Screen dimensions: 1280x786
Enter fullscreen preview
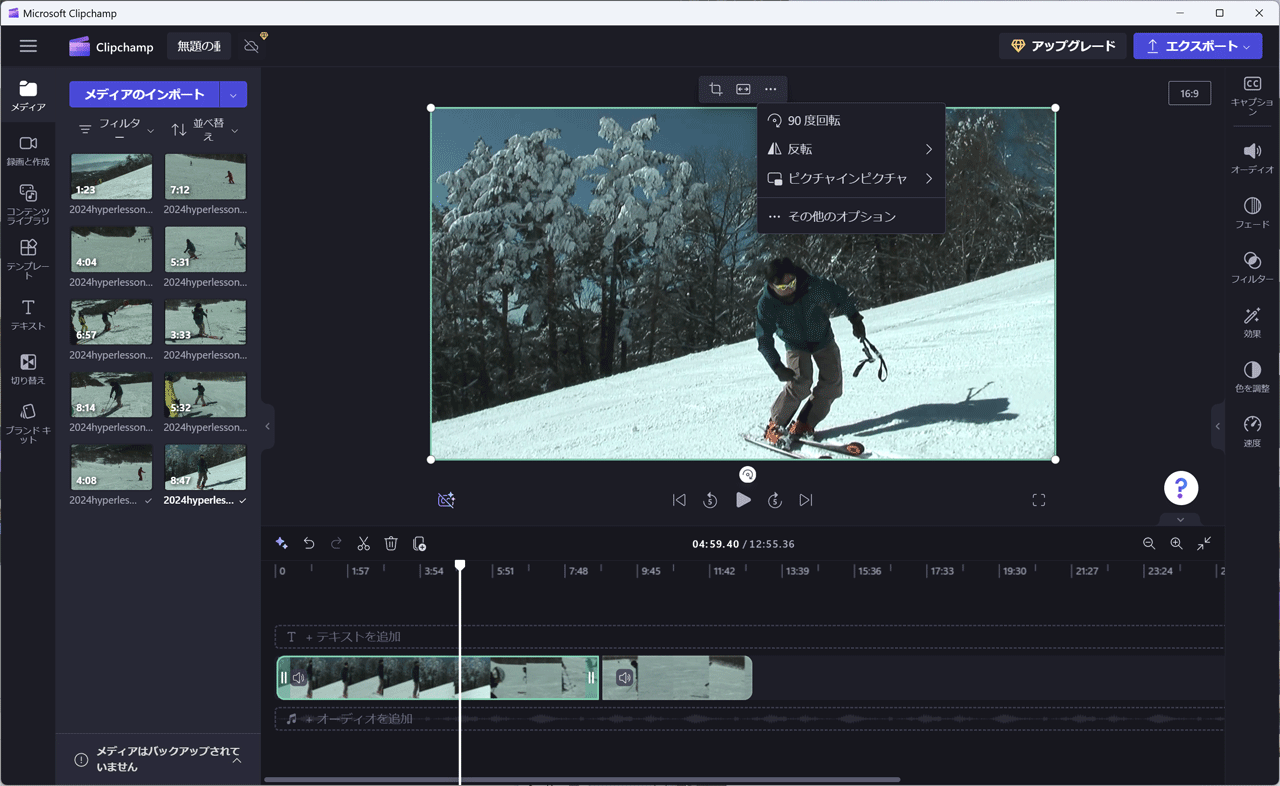1039,500
